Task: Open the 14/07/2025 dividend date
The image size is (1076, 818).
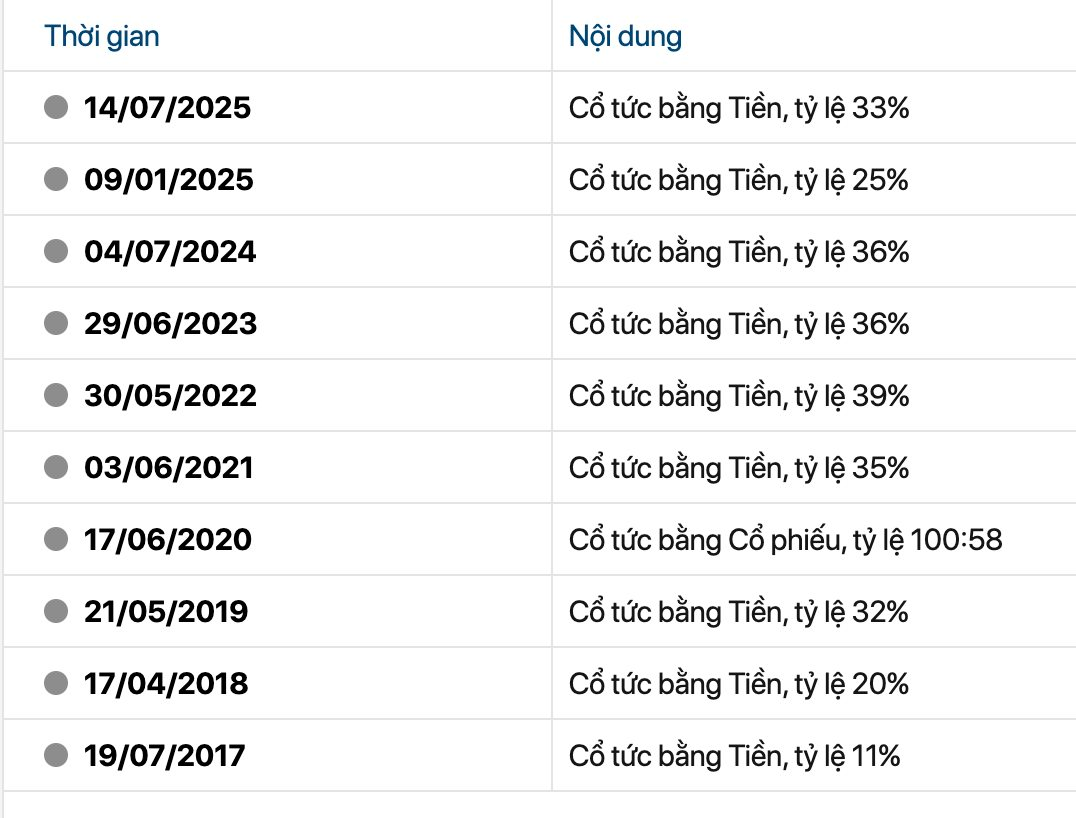Action: pyautogui.click(x=167, y=107)
